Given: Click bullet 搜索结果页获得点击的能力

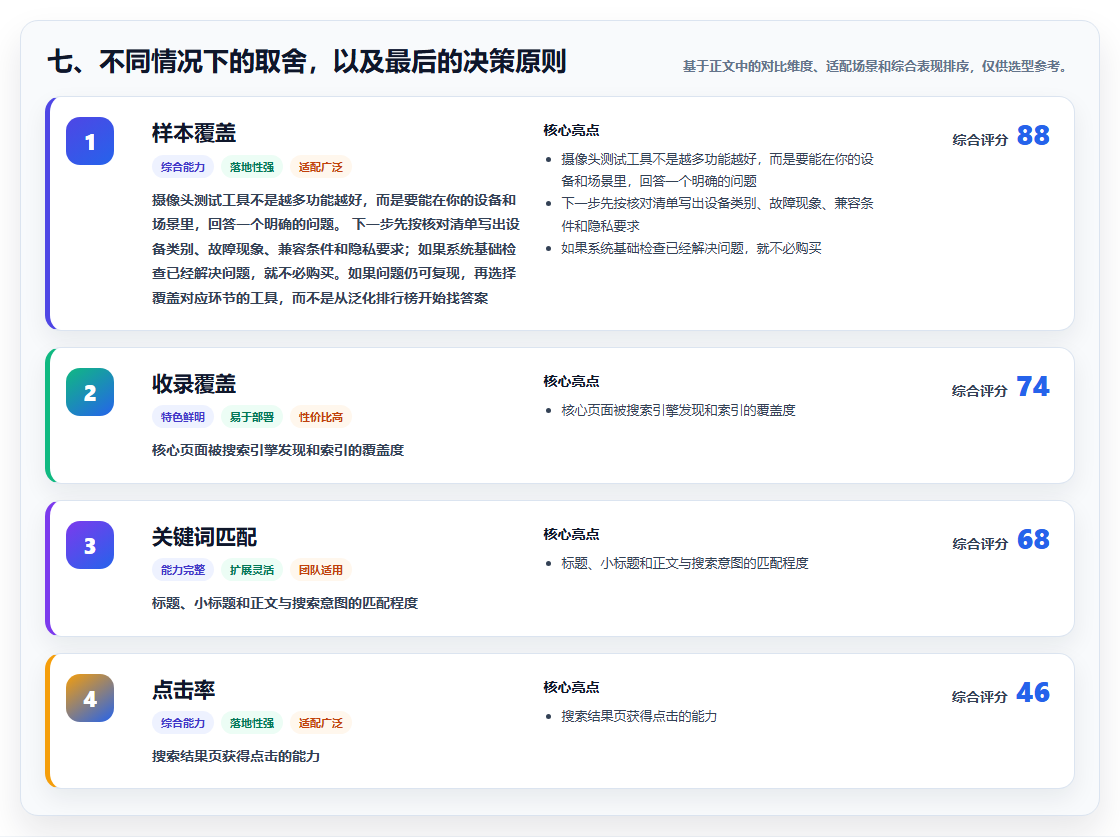Looking at the screenshot, I should tap(639, 716).
